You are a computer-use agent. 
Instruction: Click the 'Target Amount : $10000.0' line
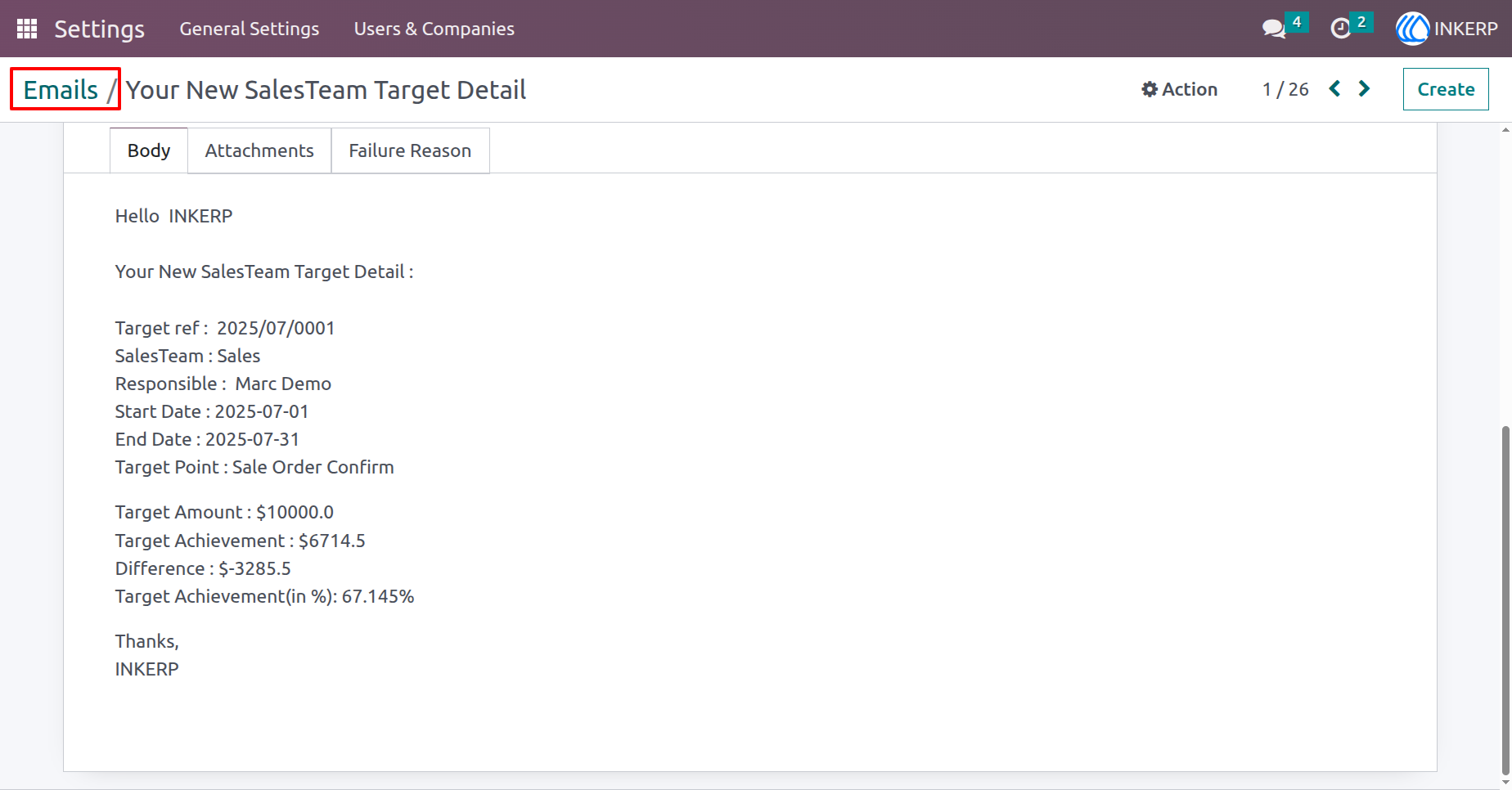[224, 512]
